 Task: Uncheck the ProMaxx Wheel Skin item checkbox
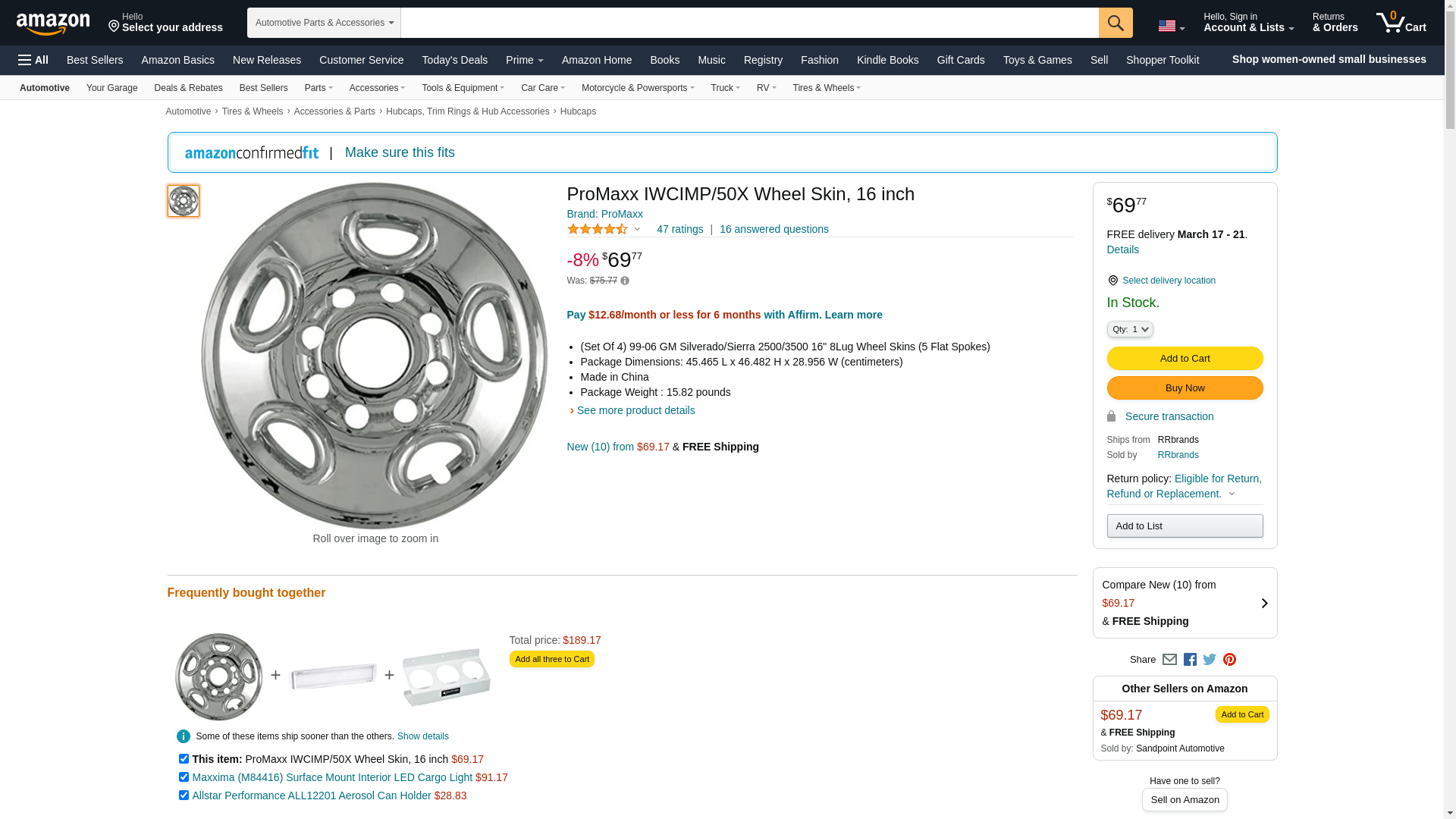point(184,759)
